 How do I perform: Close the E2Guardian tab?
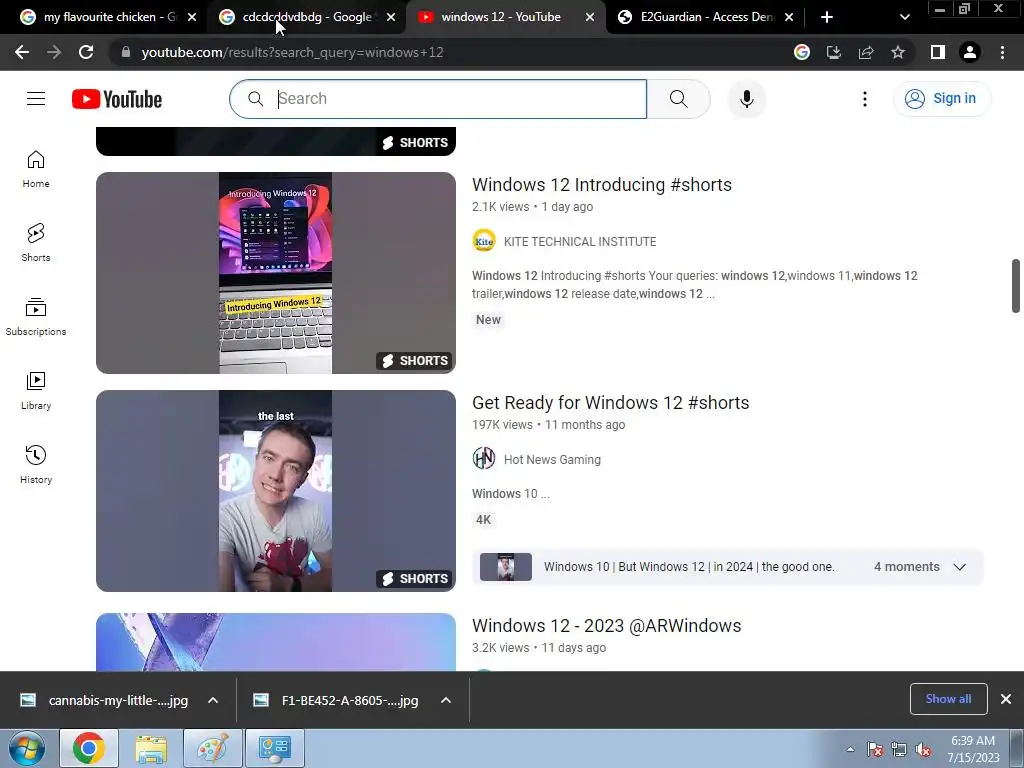click(789, 17)
